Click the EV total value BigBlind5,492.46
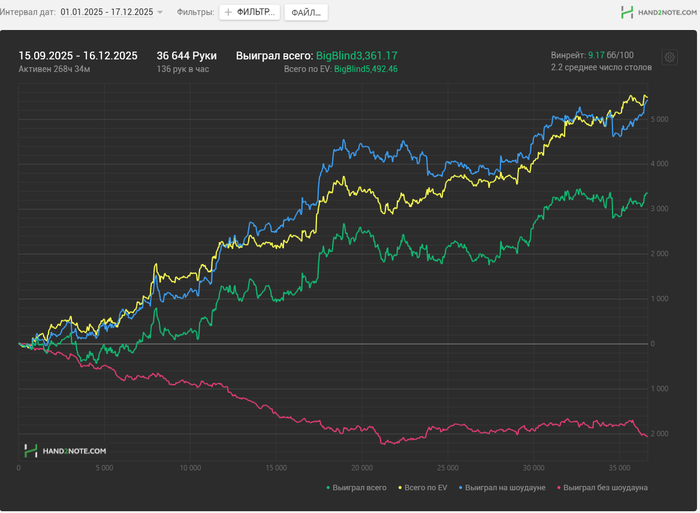This screenshot has height=513, width=700. coord(366,69)
